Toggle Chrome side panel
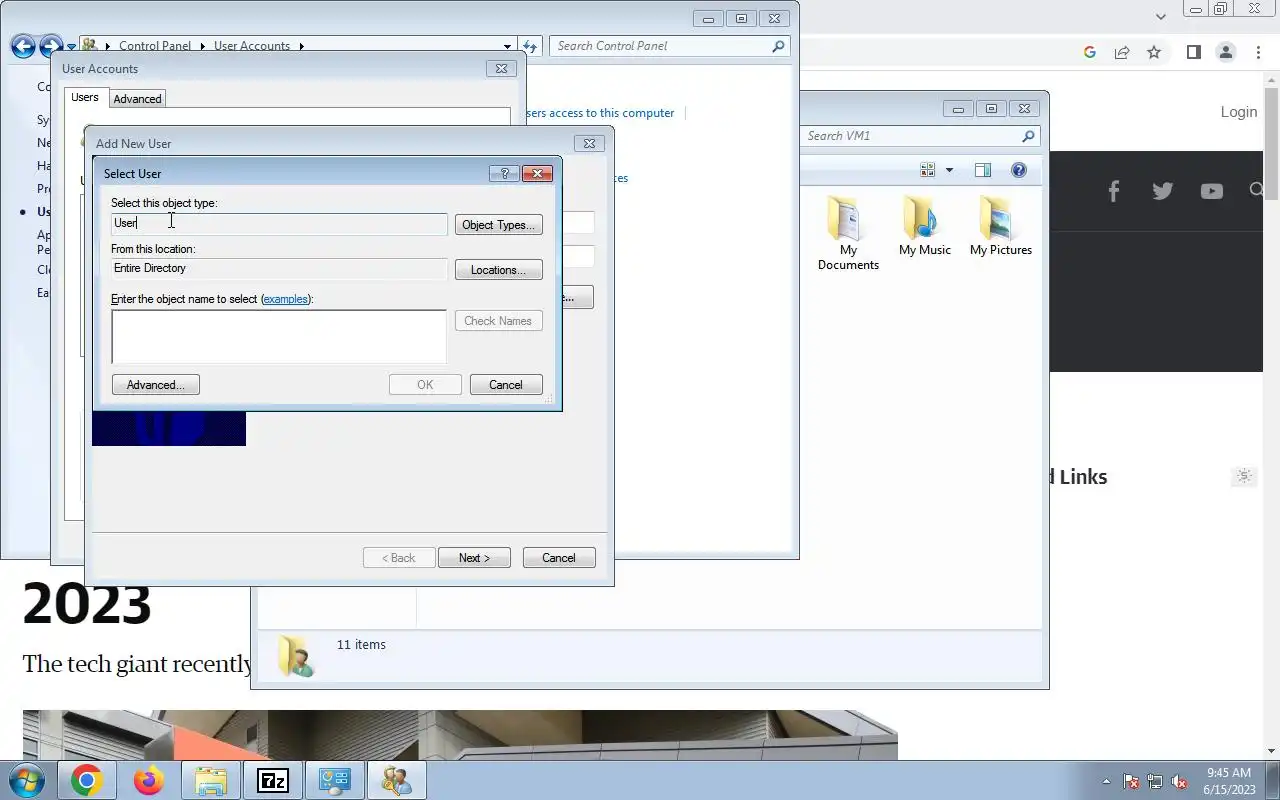Screen dimensions: 1280x800 (x=1194, y=52)
